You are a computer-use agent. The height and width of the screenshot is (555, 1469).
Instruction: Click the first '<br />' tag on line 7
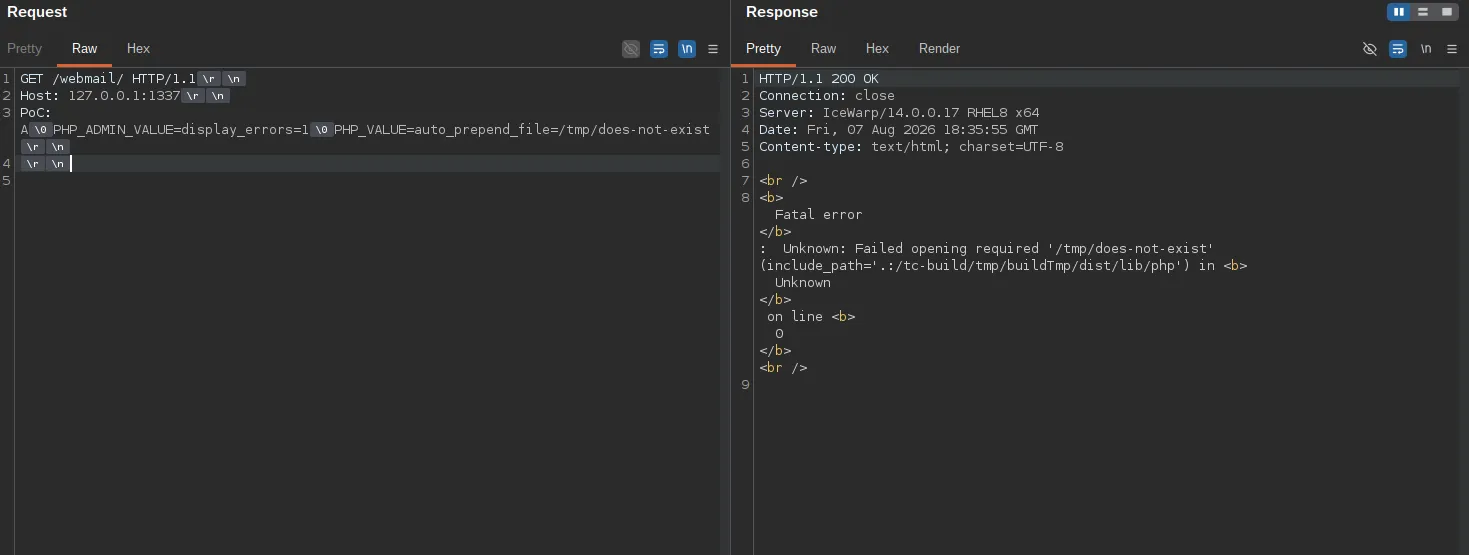(x=783, y=180)
